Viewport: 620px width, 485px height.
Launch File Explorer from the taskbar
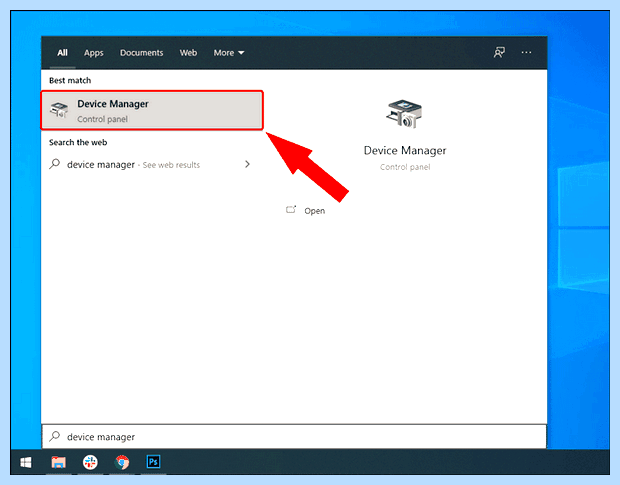(59, 462)
